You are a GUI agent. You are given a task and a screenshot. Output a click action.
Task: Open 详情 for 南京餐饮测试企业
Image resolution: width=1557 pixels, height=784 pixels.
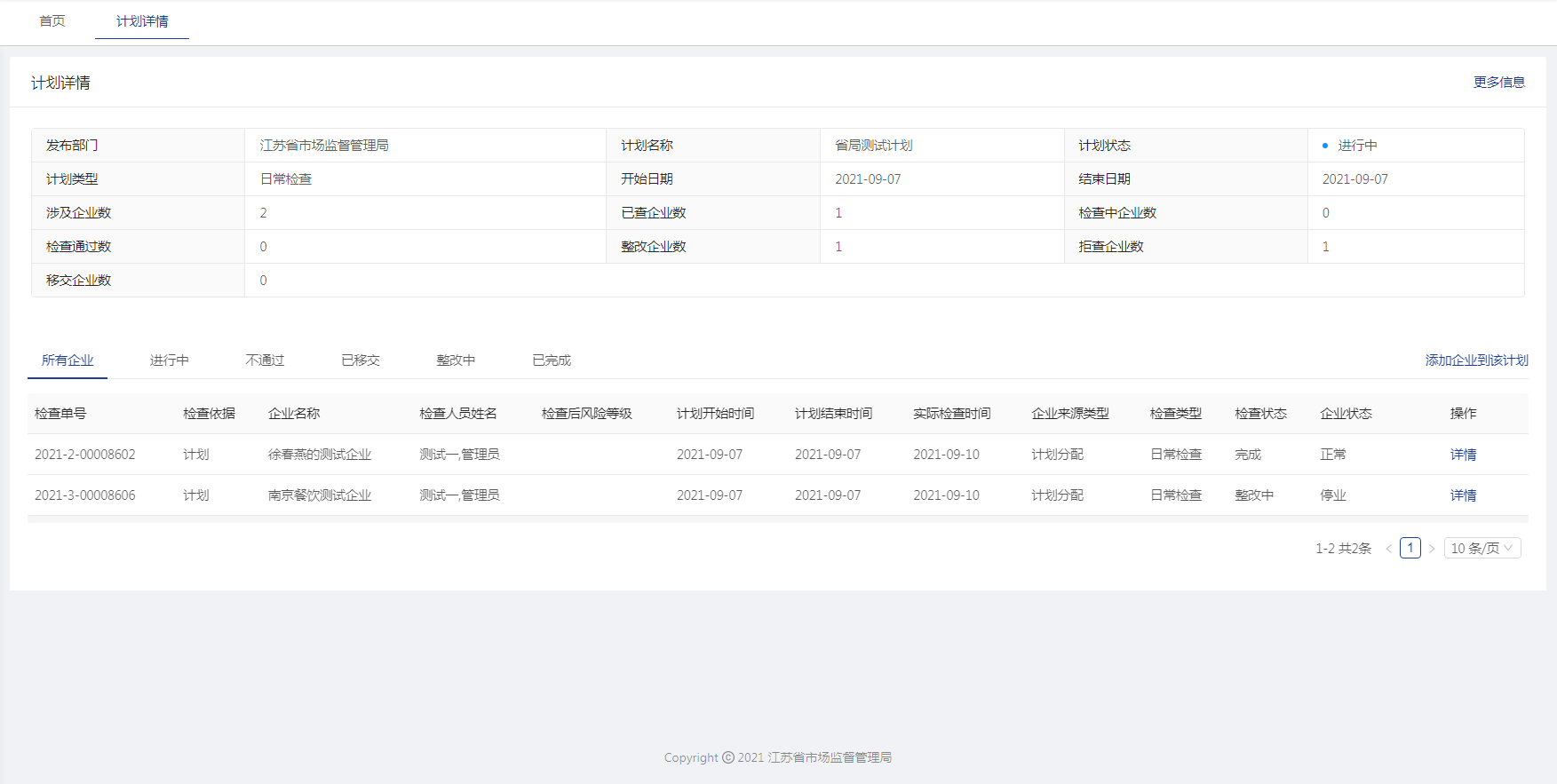[1463, 495]
